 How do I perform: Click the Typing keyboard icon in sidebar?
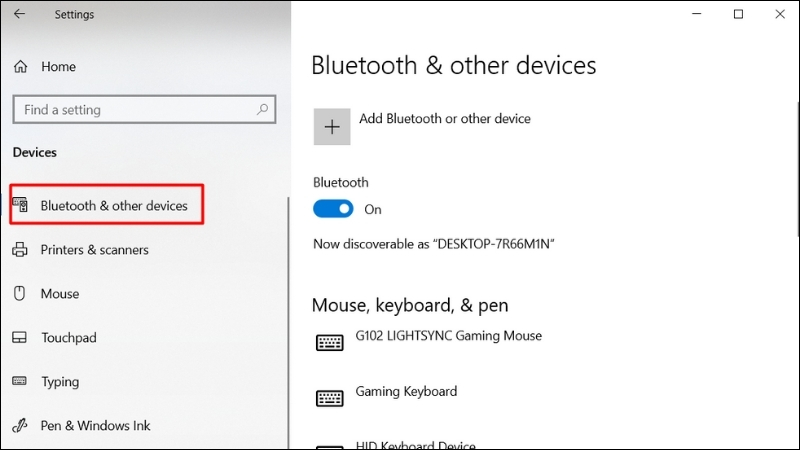(19, 381)
